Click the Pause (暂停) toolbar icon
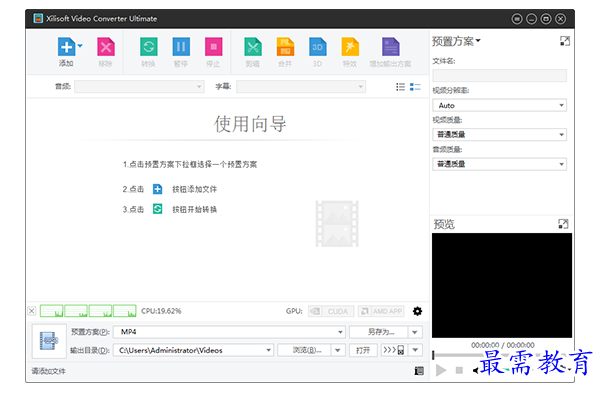This screenshot has height=394, width=601. coord(181,47)
